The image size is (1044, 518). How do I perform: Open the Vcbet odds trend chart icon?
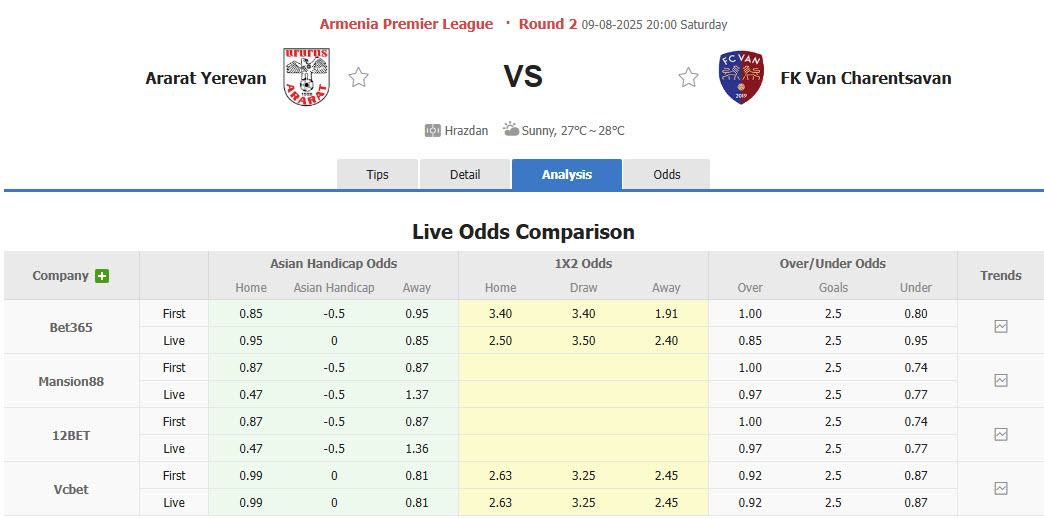tap(1001, 489)
